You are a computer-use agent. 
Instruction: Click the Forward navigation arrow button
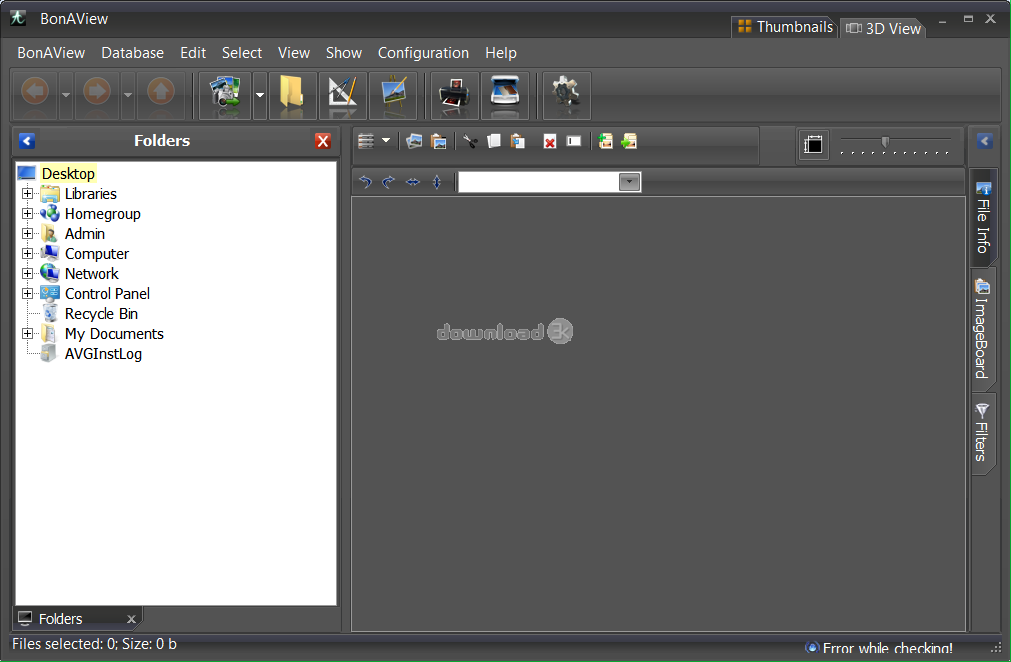97,95
